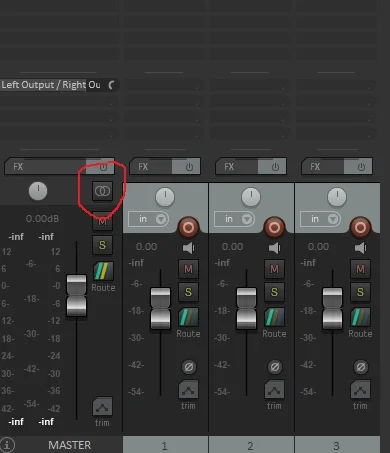Click track 3 volume fader handle

tap(332, 308)
